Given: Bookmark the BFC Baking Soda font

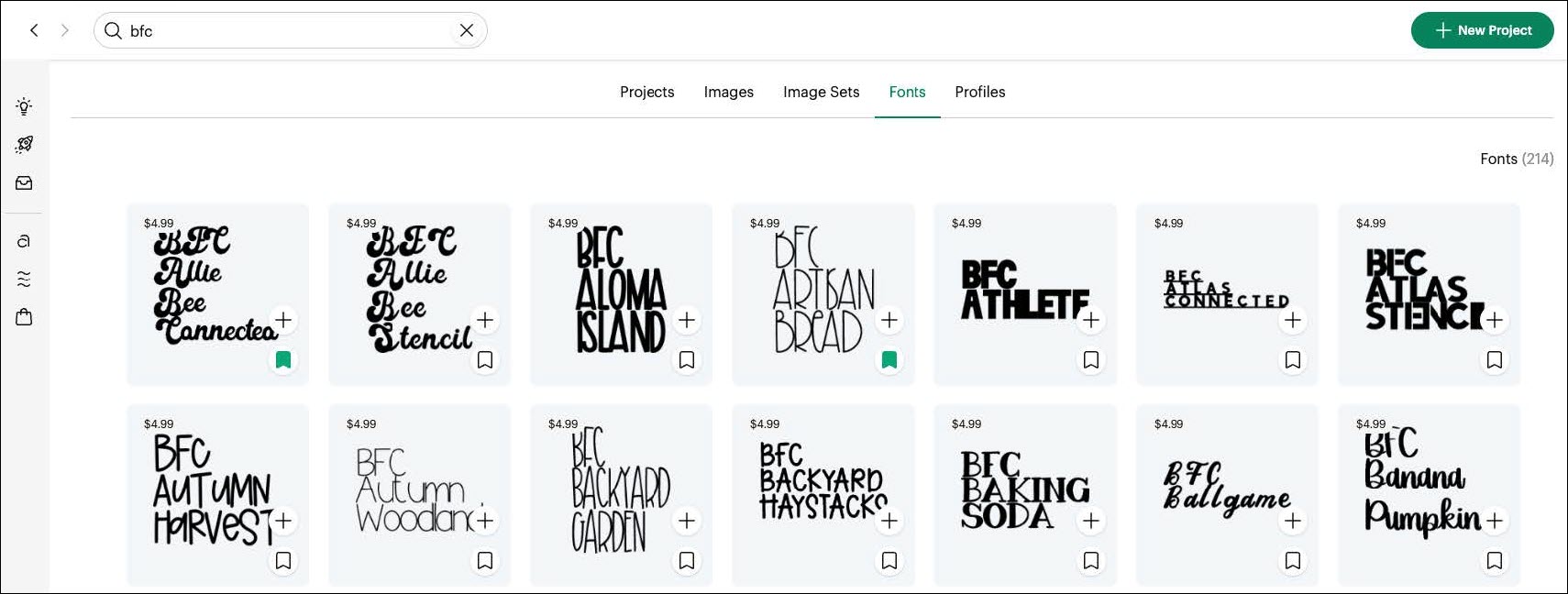Looking at the screenshot, I should click(x=1091, y=560).
